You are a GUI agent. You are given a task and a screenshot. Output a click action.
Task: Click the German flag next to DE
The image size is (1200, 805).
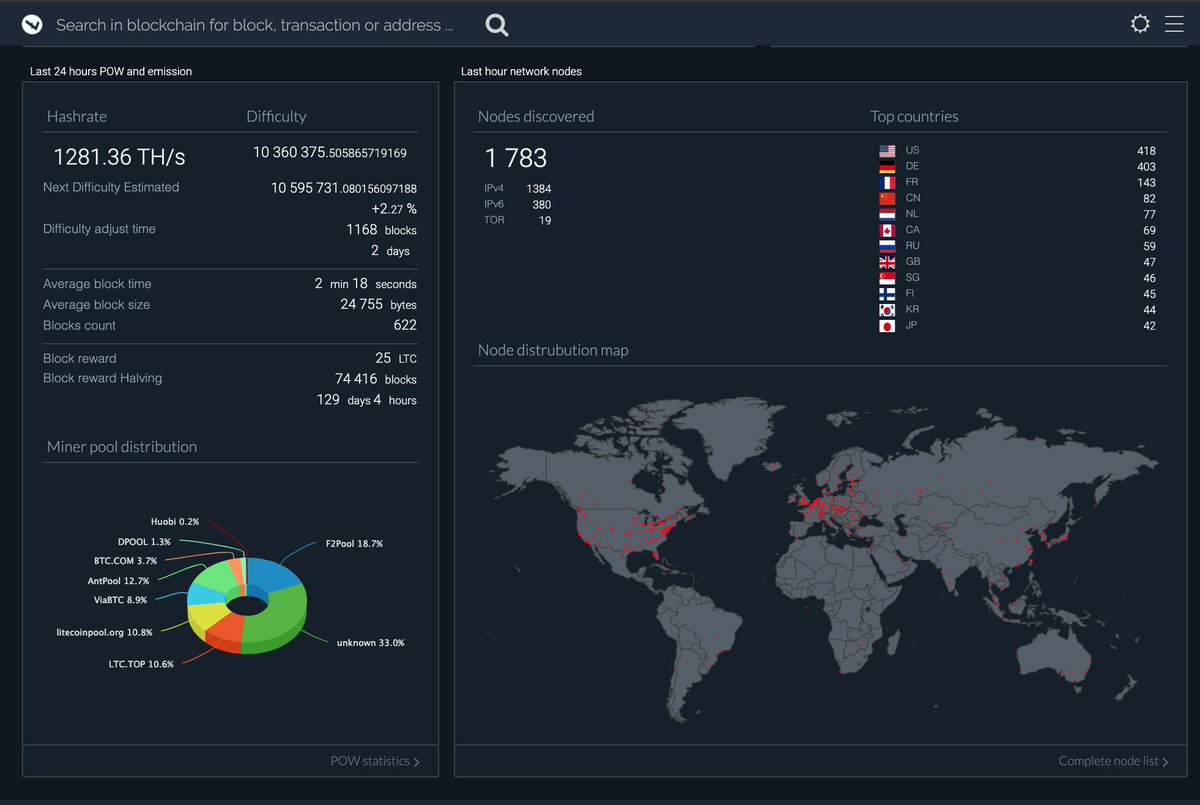click(x=887, y=167)
